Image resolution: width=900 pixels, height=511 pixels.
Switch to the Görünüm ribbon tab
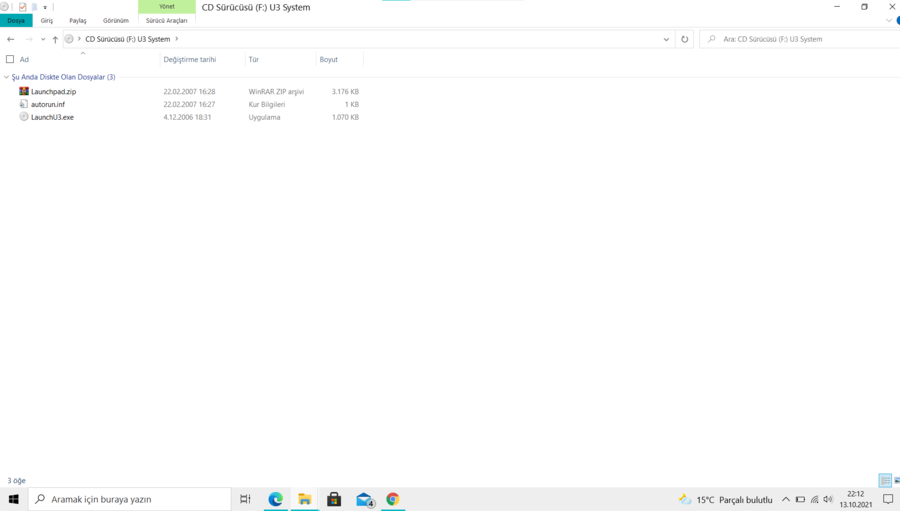(x=116, y=21)
